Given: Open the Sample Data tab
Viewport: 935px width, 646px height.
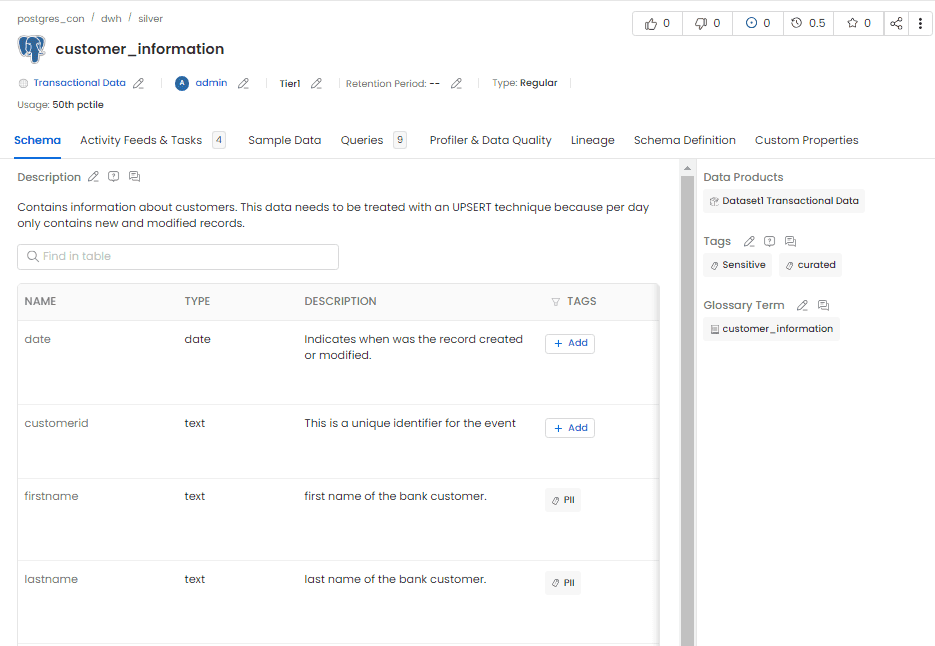Looking at the screenshot, I should pos(284,140).
